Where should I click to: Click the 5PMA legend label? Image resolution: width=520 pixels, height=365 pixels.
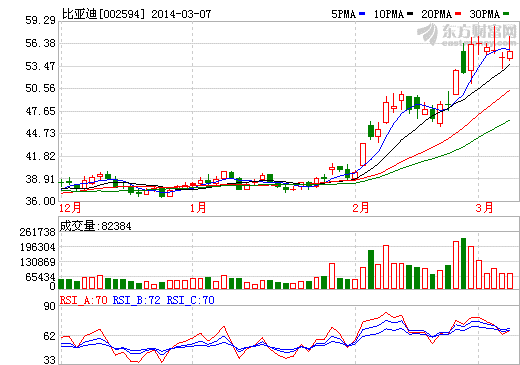tap(344, 14)
